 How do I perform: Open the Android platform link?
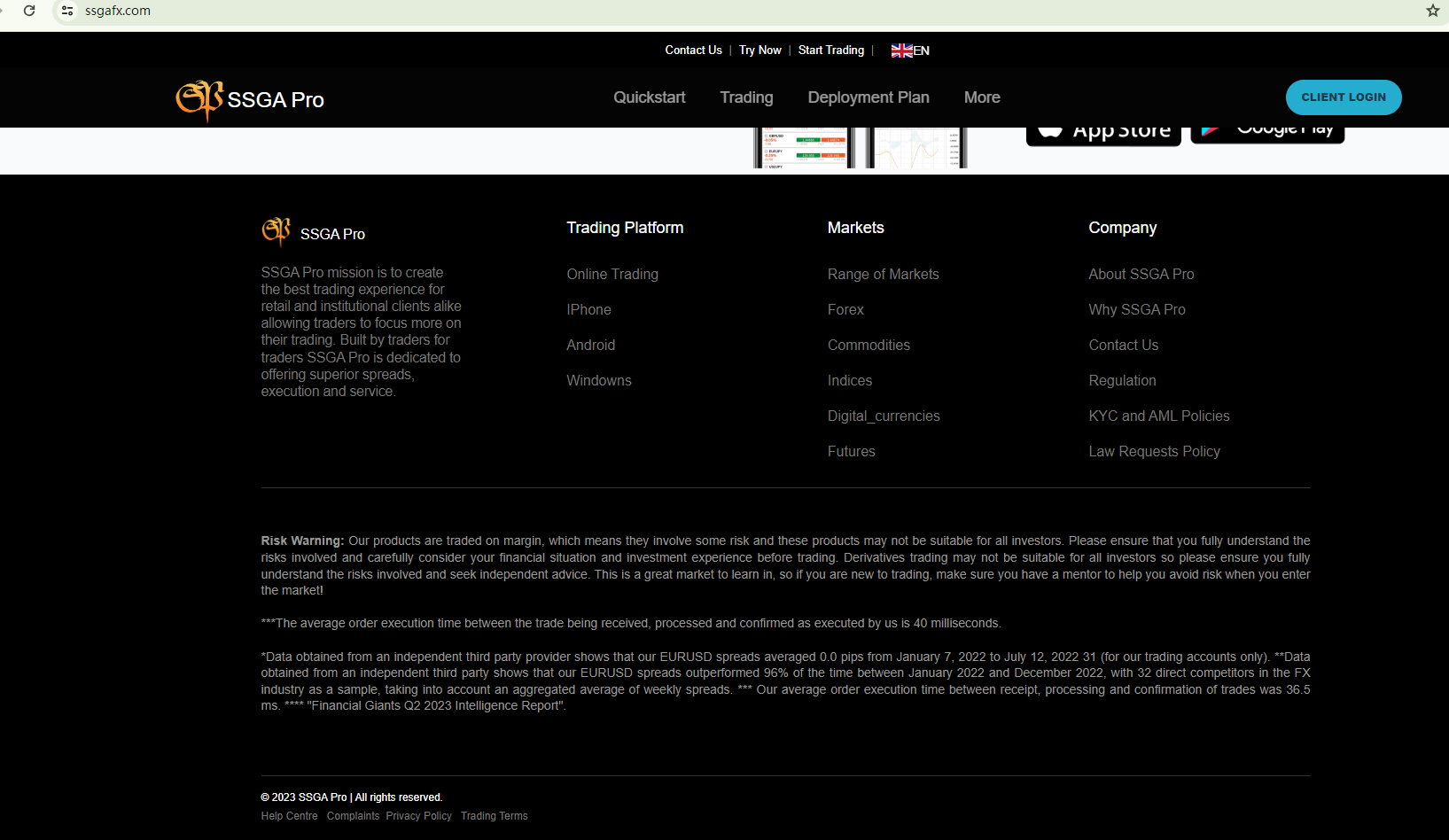(591, 346)
